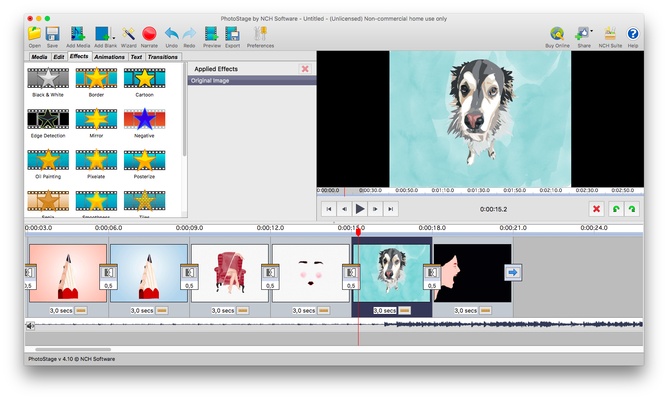Rotate the slide clockwise
This screenshot has width=668, height=400.
632,209
